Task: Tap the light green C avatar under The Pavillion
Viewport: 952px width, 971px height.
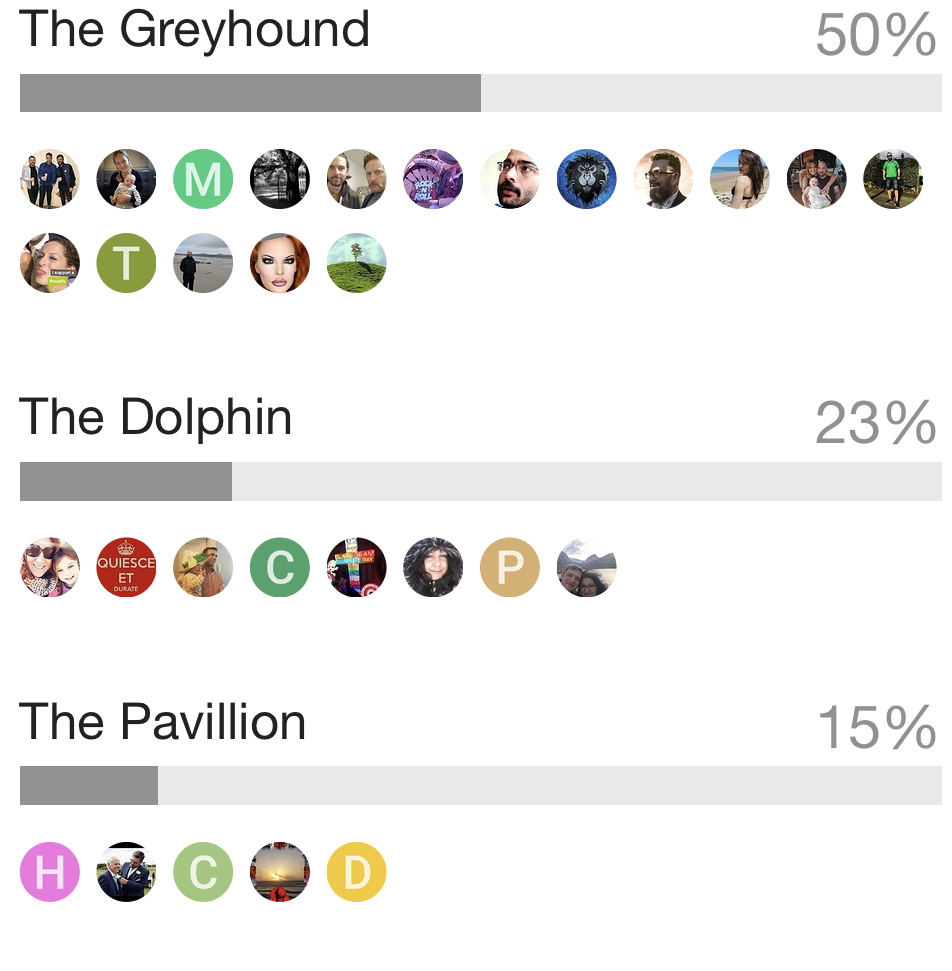Action: [x=203, y=872]
